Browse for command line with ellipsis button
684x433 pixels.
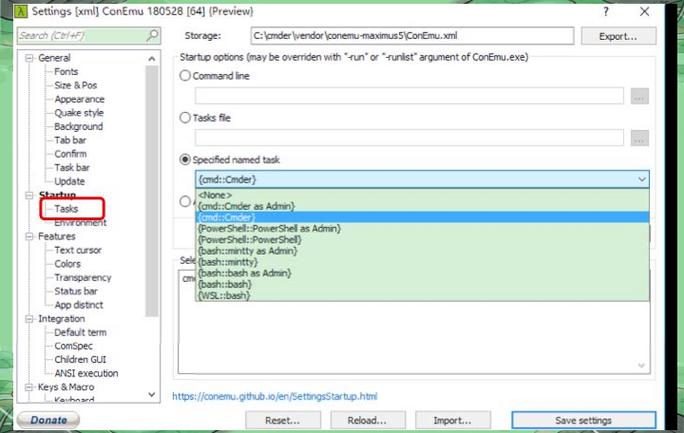click(x=640, y=96)
